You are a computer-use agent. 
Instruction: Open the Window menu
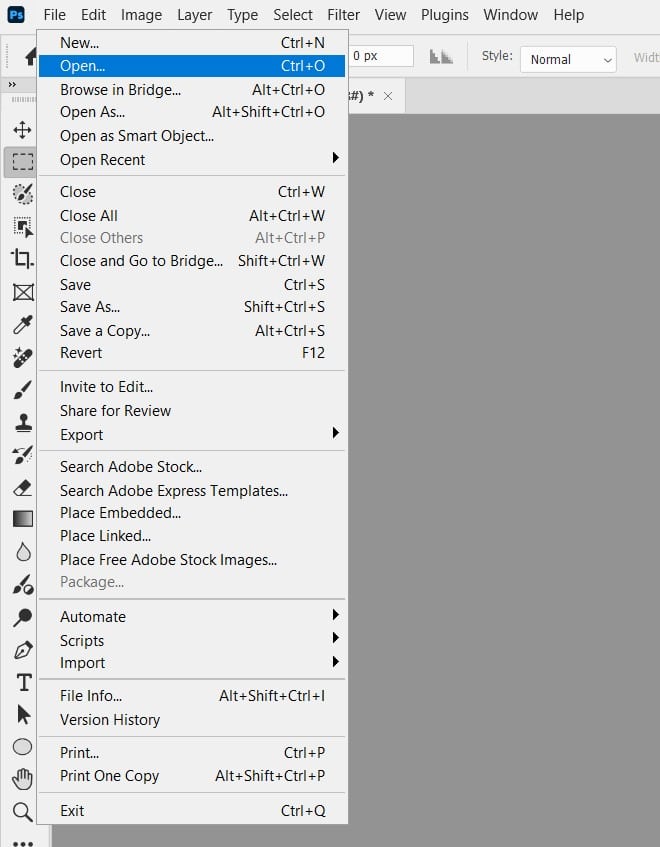(x=511, y=15)
